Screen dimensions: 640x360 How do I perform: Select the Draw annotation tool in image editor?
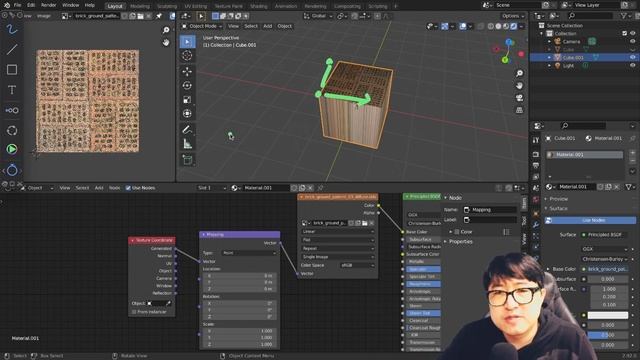click(x=12, y=29)
